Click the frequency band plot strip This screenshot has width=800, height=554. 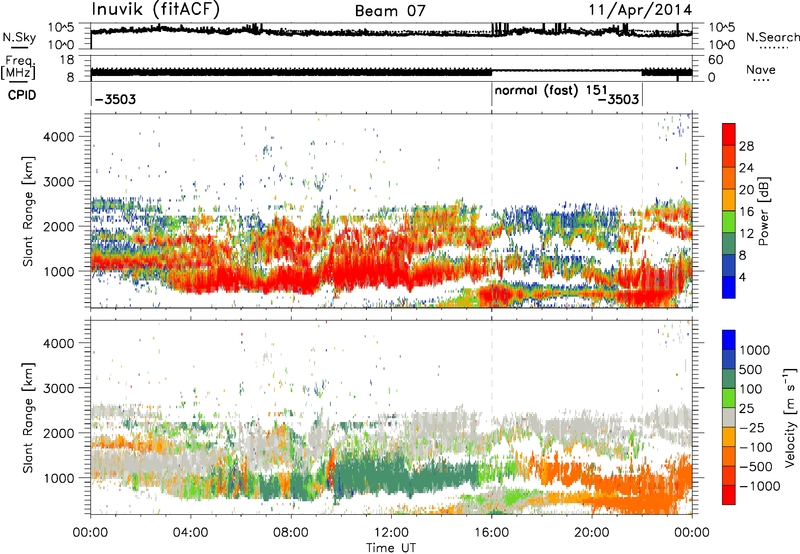391,72
